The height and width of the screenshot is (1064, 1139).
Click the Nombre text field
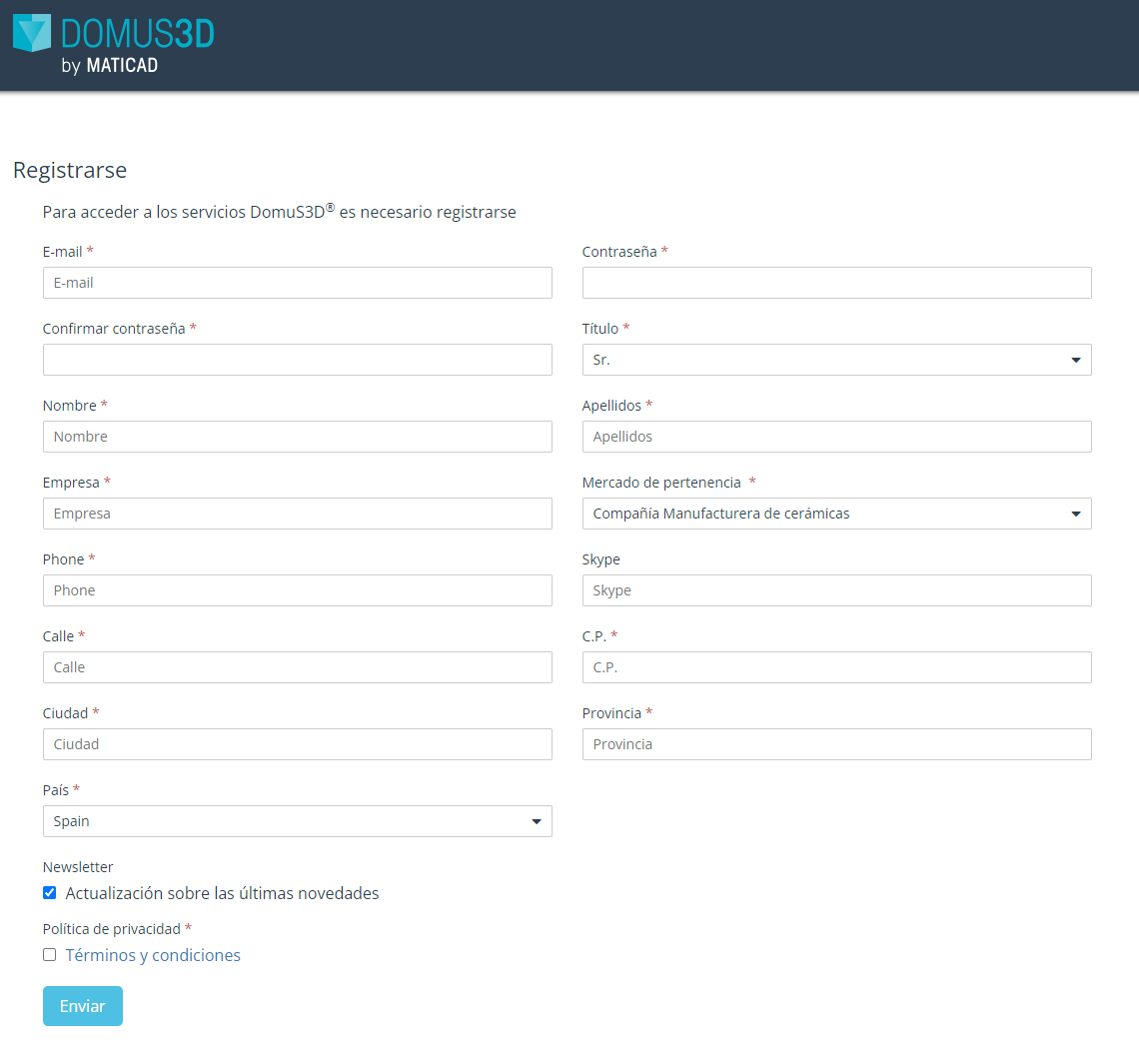click(297, 437)
